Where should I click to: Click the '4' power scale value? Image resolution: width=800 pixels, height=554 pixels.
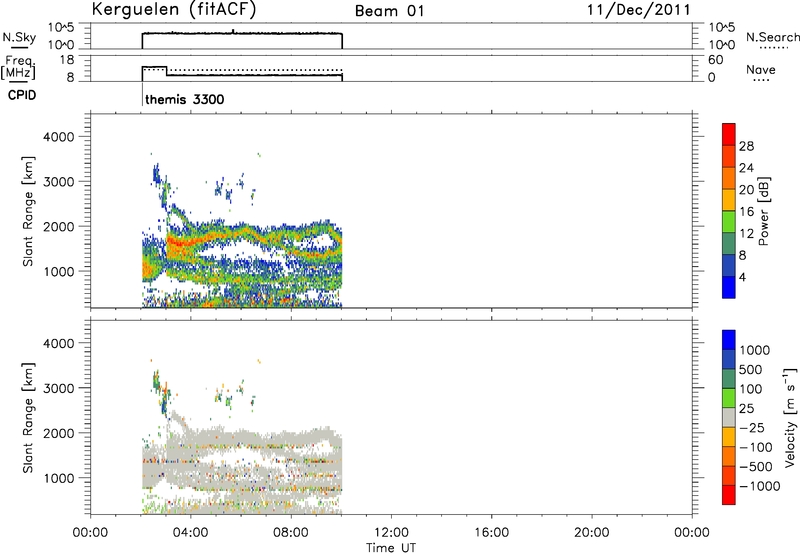[742, 278]
